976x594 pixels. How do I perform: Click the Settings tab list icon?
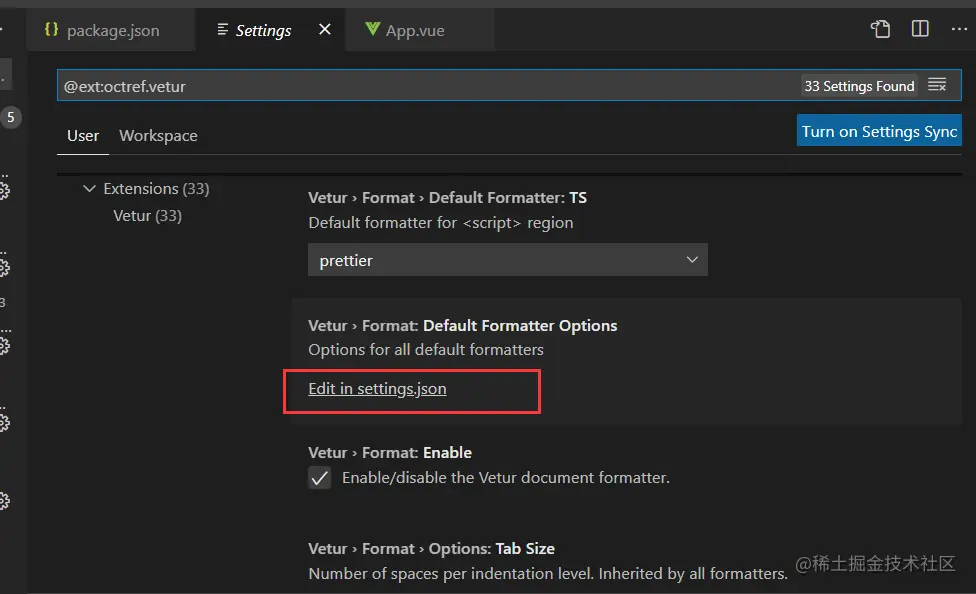point(223,30)
